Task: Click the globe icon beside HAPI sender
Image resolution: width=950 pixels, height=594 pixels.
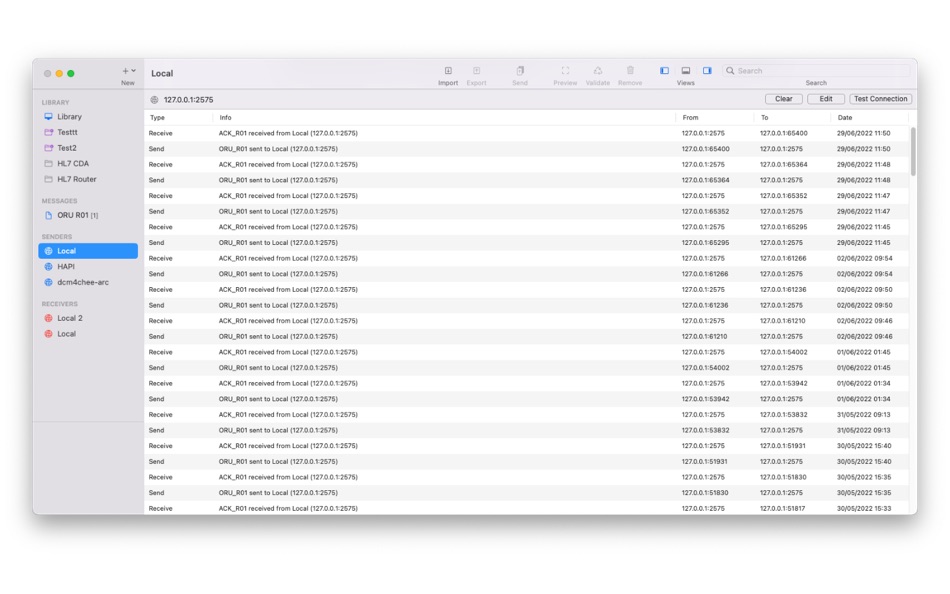Action: coord(48,266)
